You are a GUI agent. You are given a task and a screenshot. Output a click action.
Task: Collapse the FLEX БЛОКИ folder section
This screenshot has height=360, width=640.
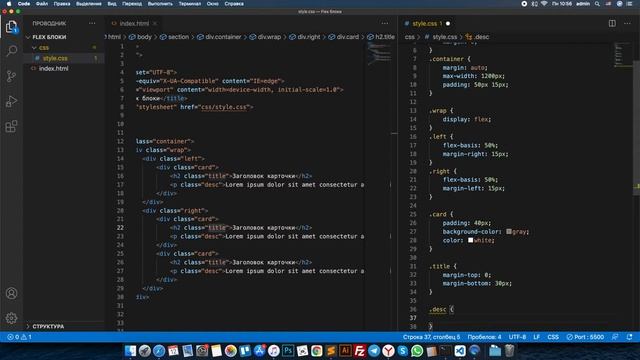[49, 37]
